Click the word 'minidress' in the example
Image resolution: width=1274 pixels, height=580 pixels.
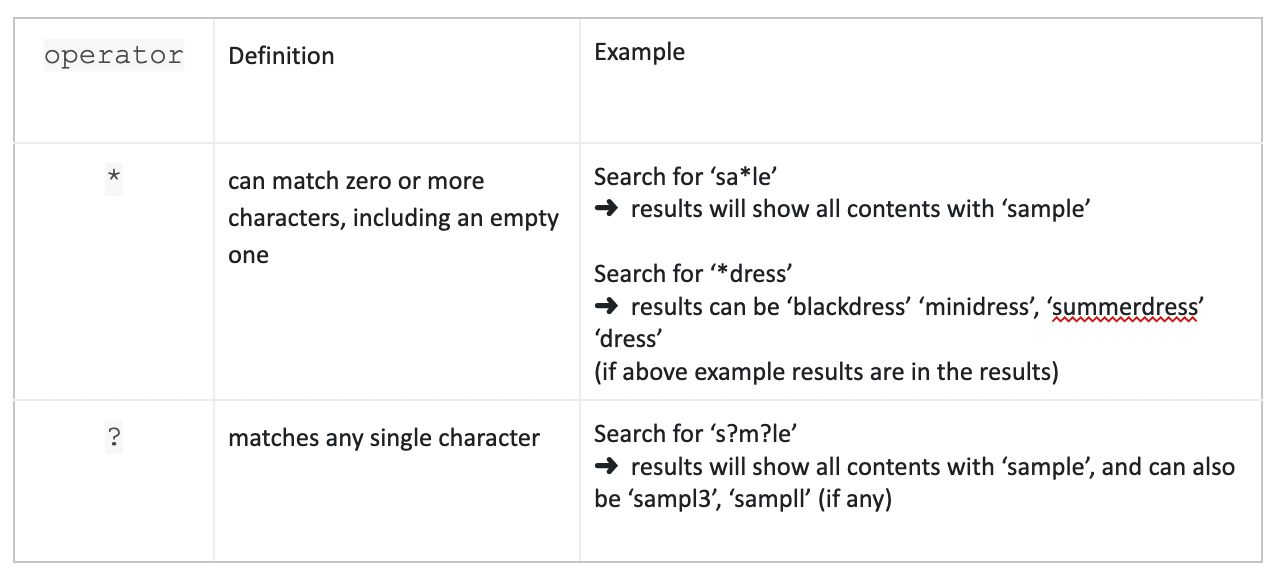(978, 307)
